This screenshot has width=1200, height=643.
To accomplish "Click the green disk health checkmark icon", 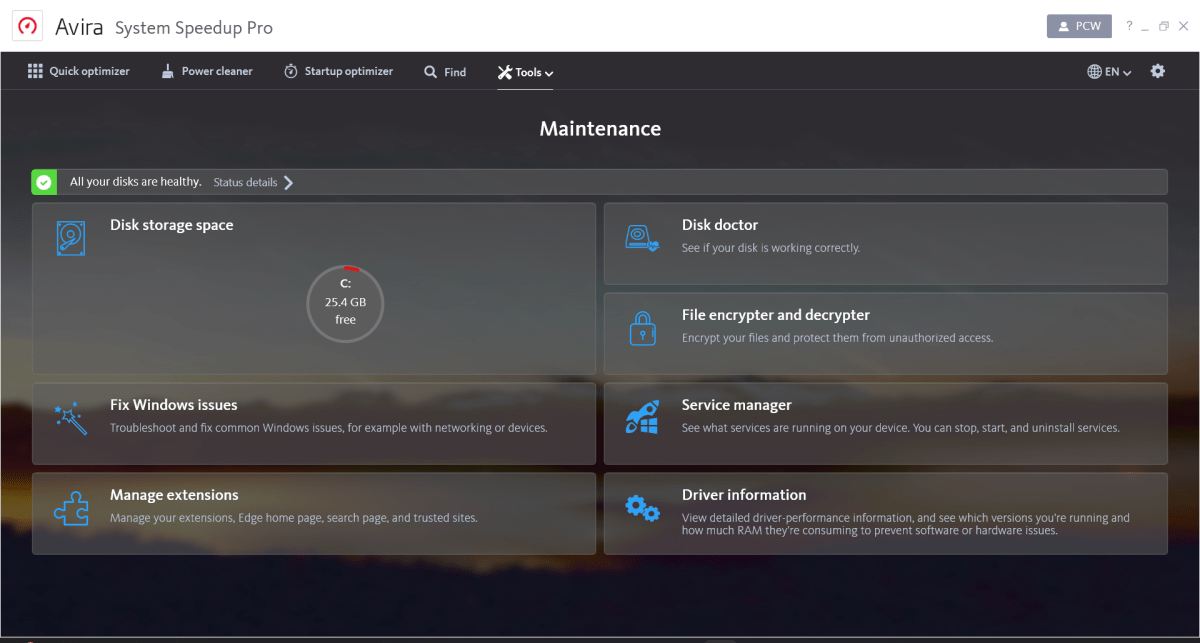I will 44,182.
